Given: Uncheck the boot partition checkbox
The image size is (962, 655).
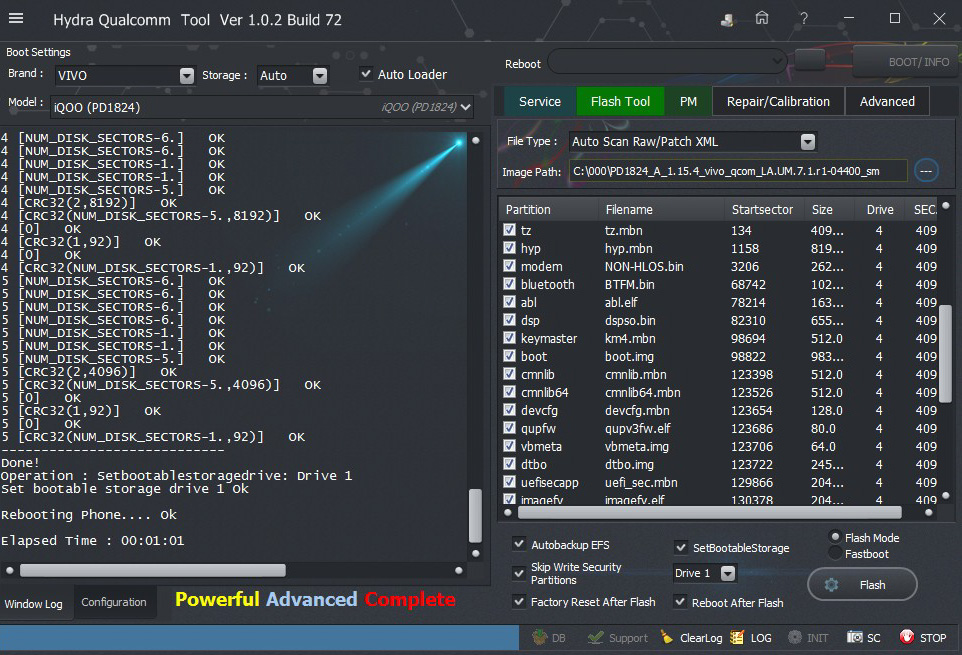Looking at the screenshot, I should pos(509,356).
